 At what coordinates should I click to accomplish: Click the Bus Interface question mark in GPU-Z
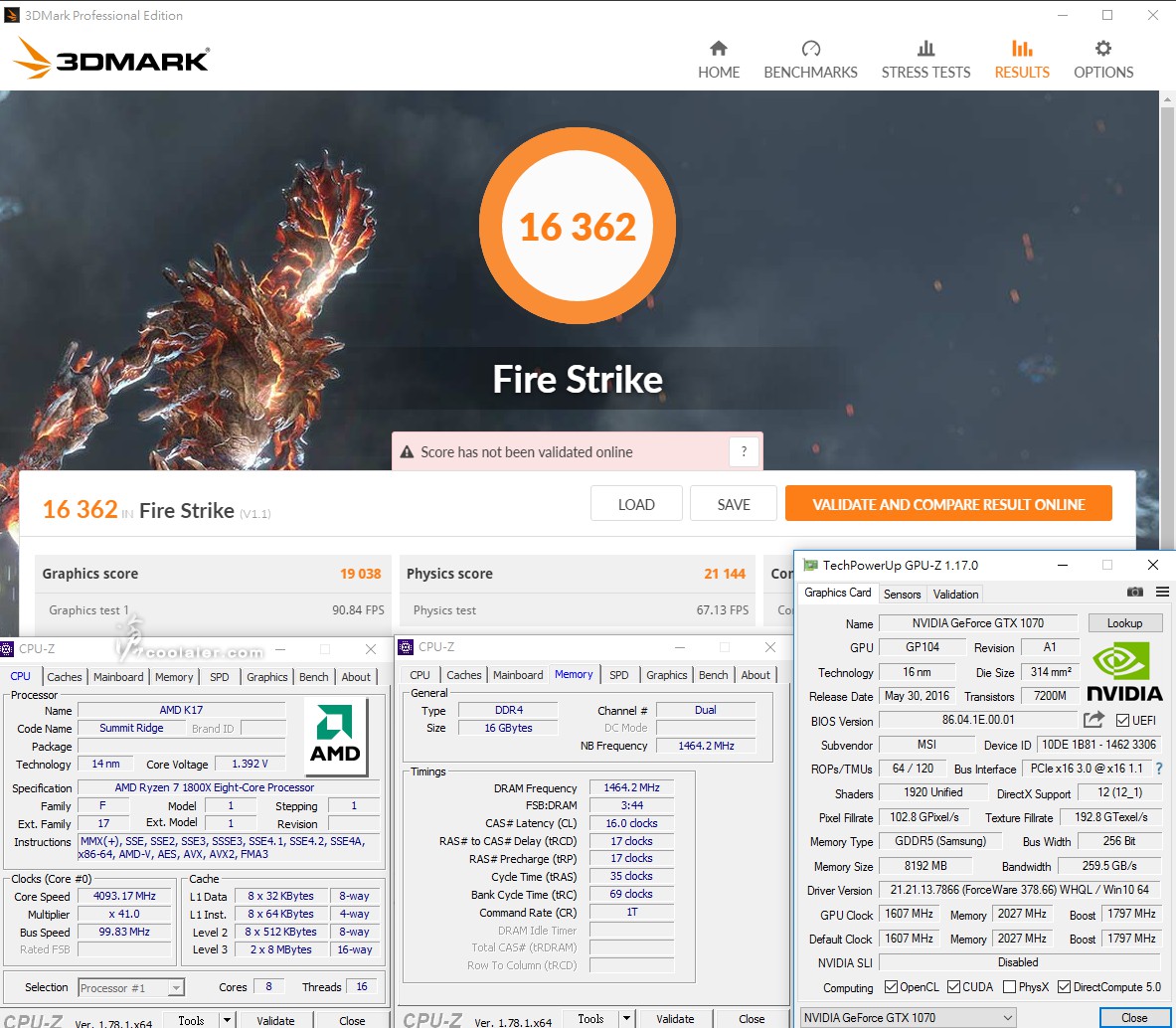coord(1159,769)
